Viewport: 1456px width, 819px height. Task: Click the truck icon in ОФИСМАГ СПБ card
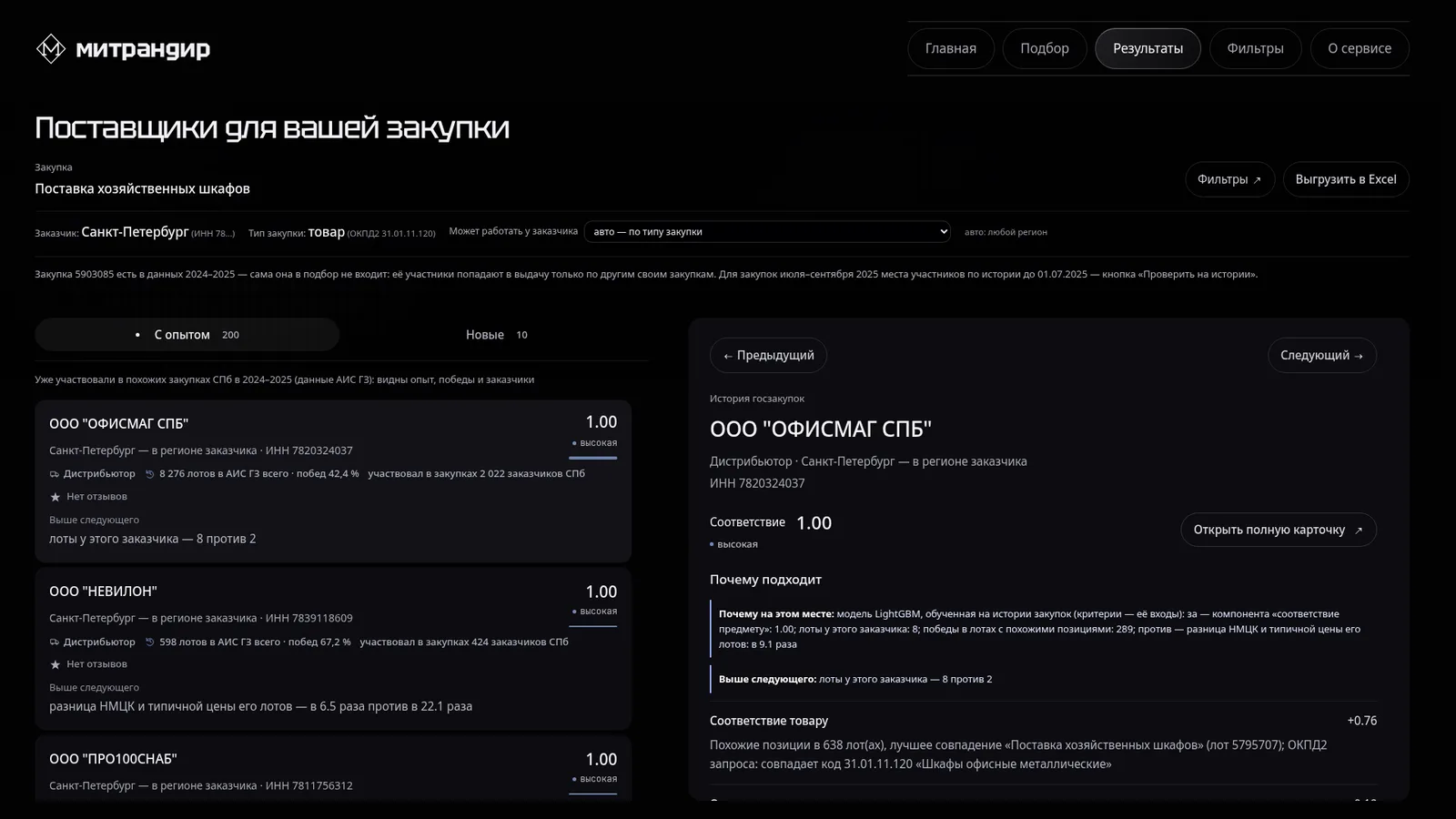(55, 474)
